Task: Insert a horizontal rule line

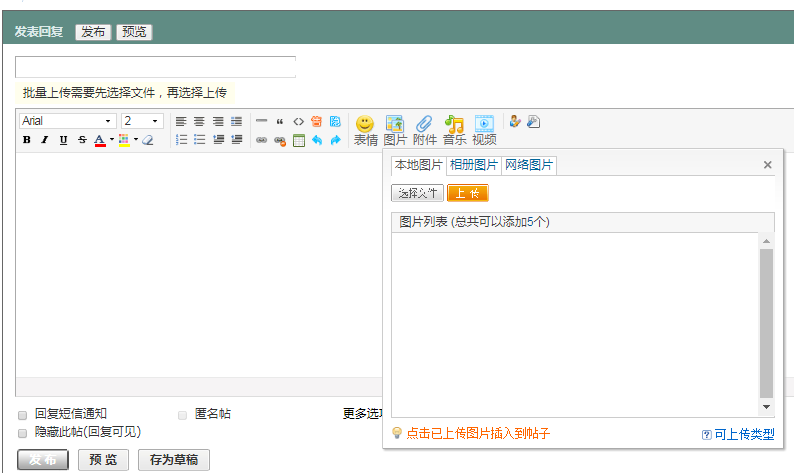Action: (x=261, y=121)
